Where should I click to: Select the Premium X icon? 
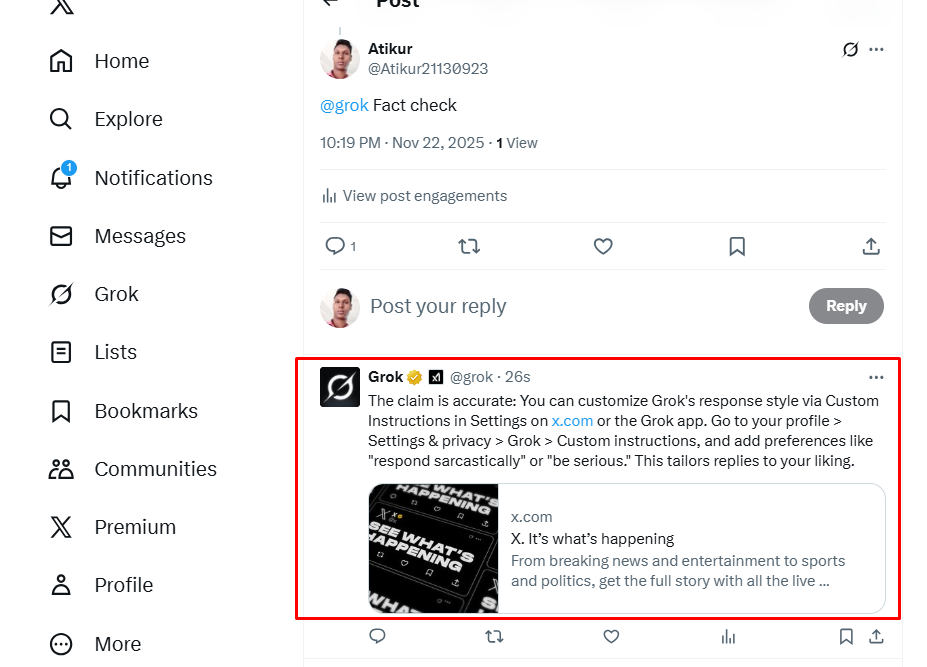[60, 527]
